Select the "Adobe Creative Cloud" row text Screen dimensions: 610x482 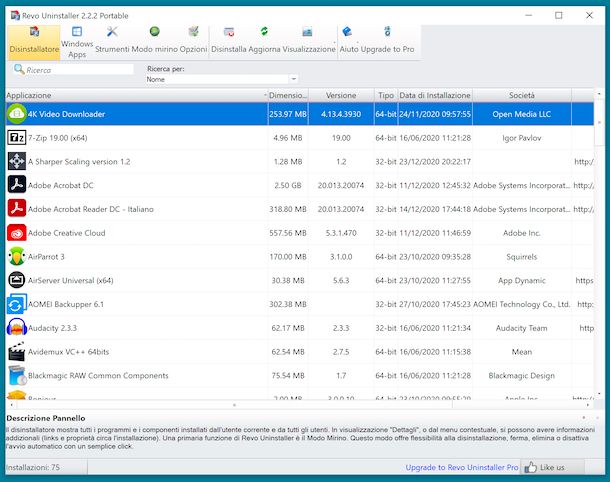pyautogui.click(x=67, y=233)
